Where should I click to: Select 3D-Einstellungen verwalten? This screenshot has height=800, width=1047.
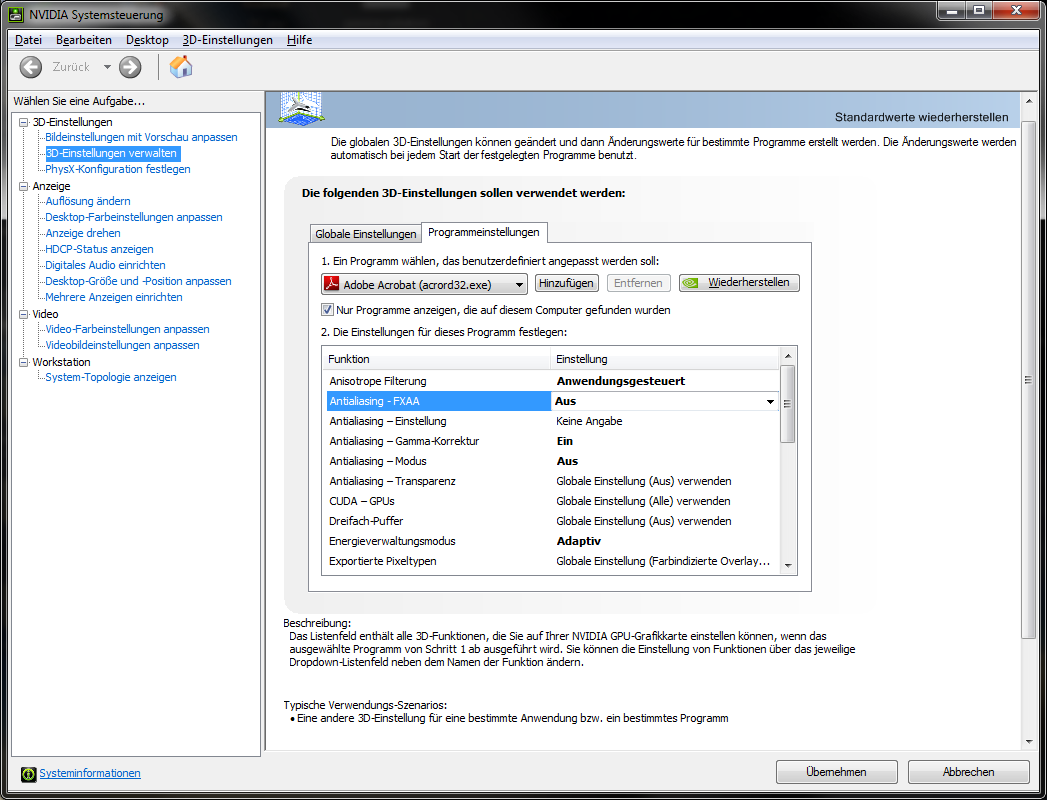111,153
